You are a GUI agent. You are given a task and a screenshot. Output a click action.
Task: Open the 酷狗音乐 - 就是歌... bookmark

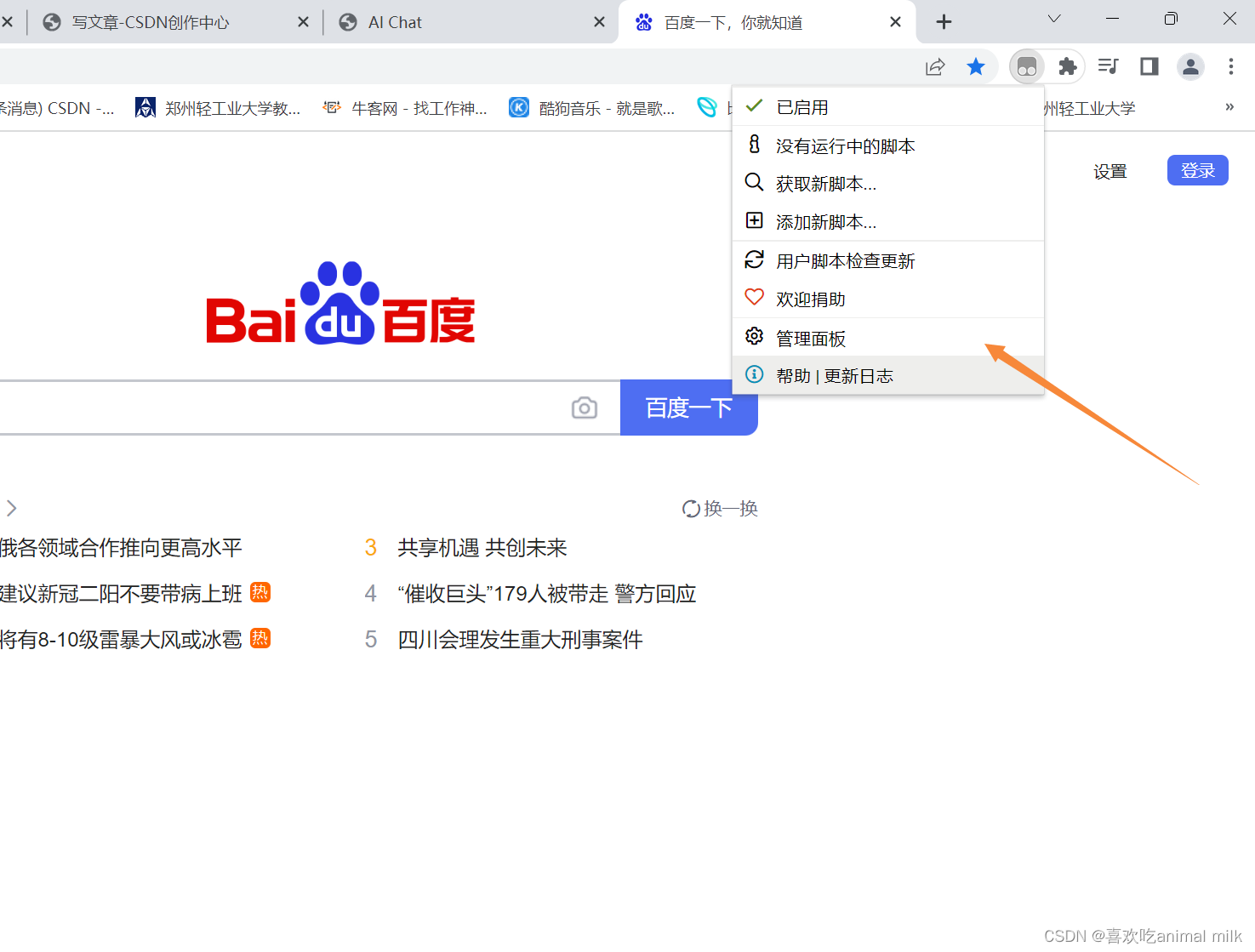click(592, 108)
